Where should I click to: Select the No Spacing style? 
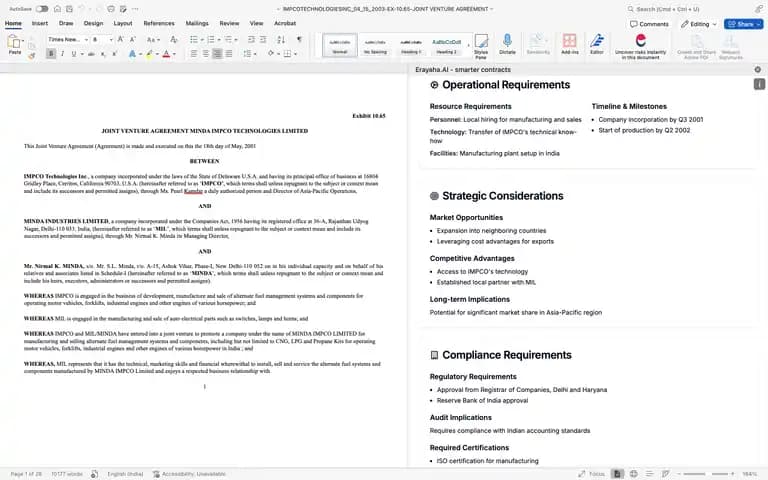(x=375, y=46)
